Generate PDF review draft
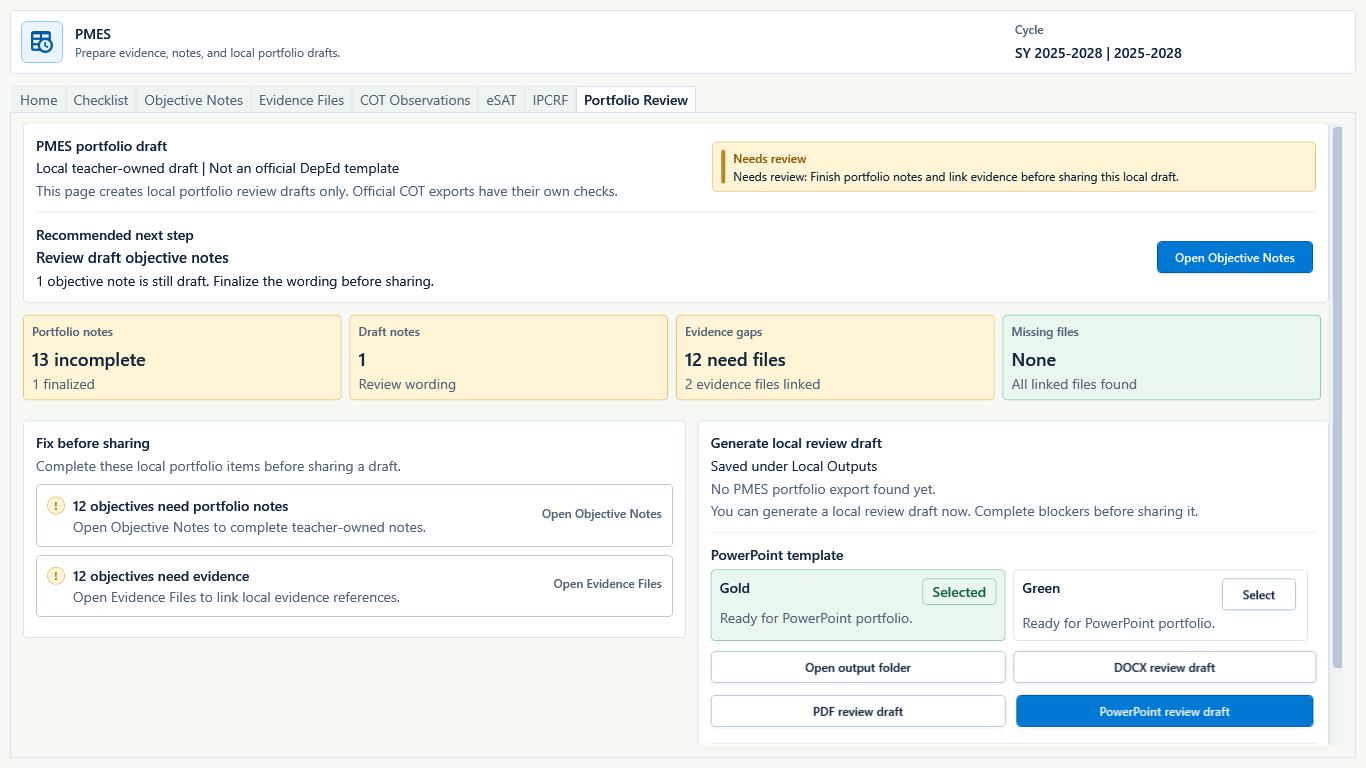1366x768 pixels. pos(858,711)
